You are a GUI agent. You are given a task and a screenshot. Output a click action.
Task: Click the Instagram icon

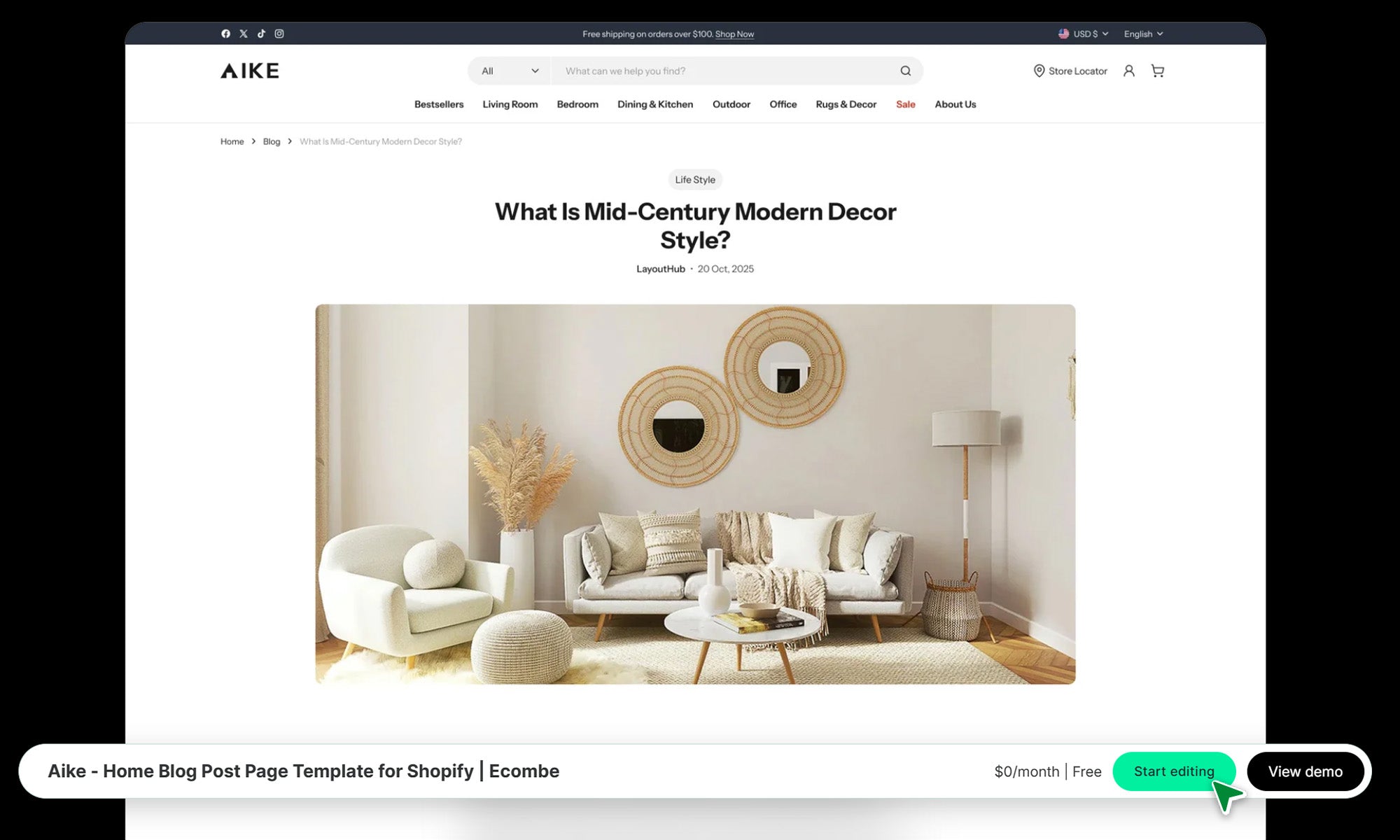(279, 34)
